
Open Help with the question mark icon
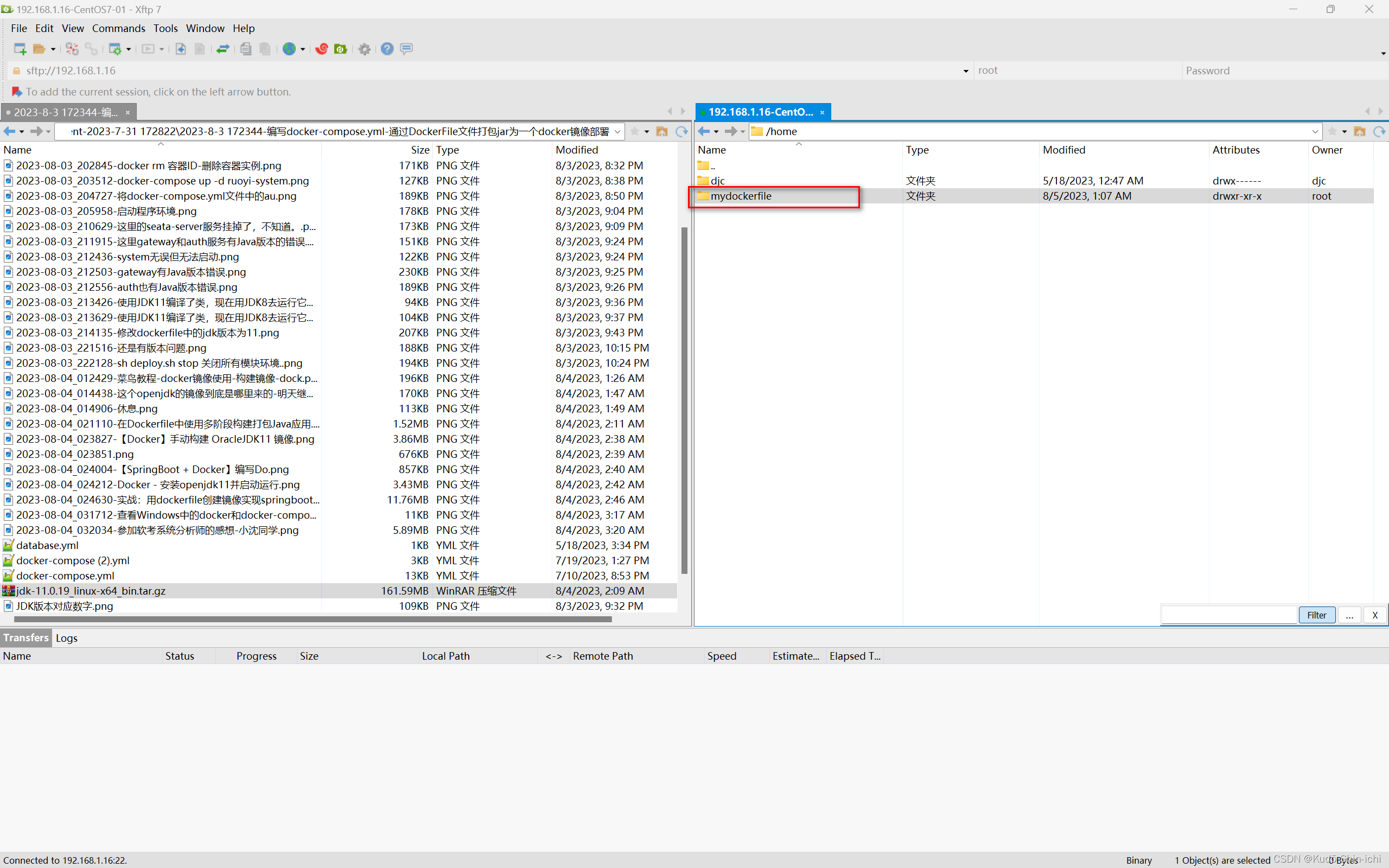387,49
